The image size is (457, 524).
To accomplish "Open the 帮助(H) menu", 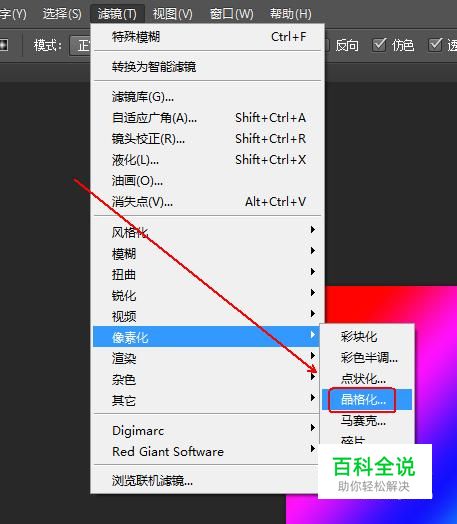I will [291, 14].
